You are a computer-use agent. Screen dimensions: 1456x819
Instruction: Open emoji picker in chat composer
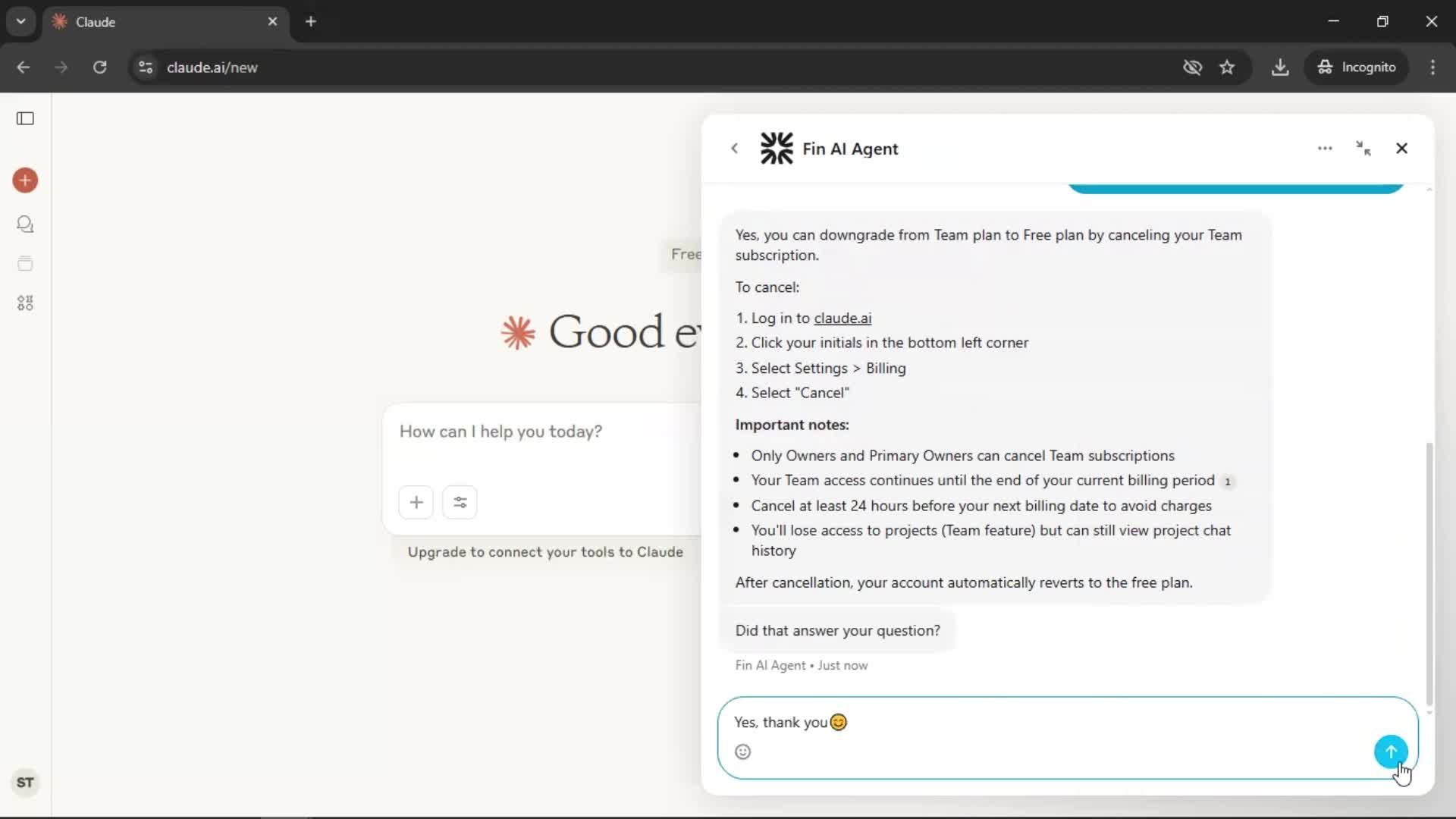click(743, 752)
